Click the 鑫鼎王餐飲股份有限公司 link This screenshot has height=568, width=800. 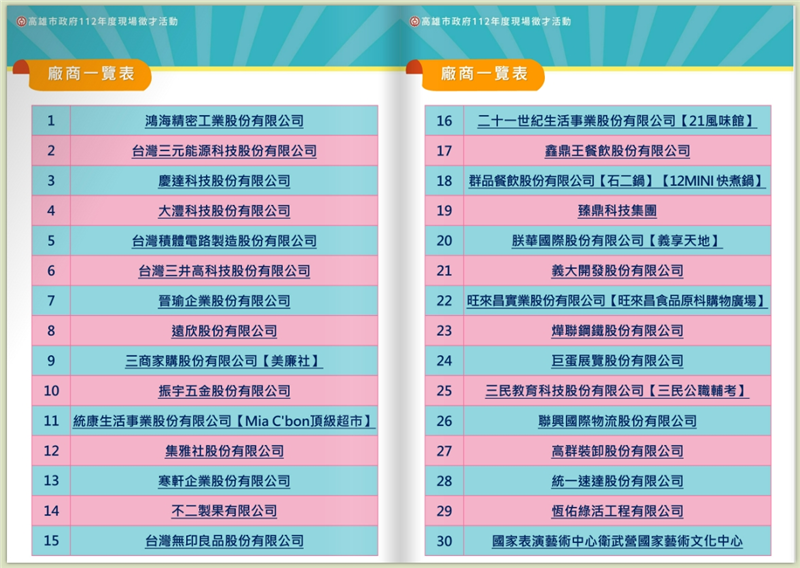click(x=617, y=151)
